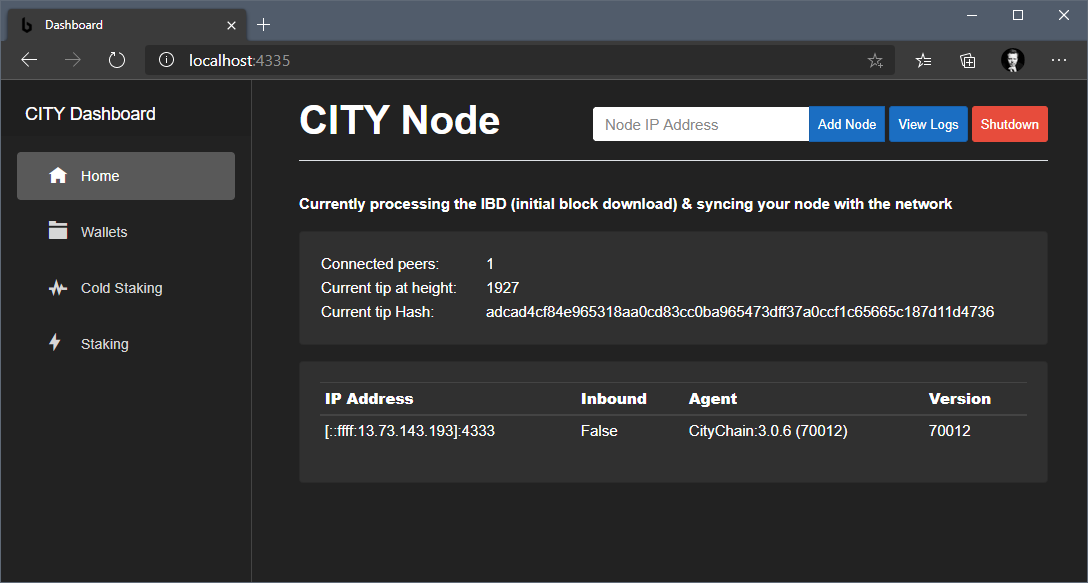This screenshot has width=1088, height=583.
Task: Click the Agent column header
Action: (x=713, y=399)
